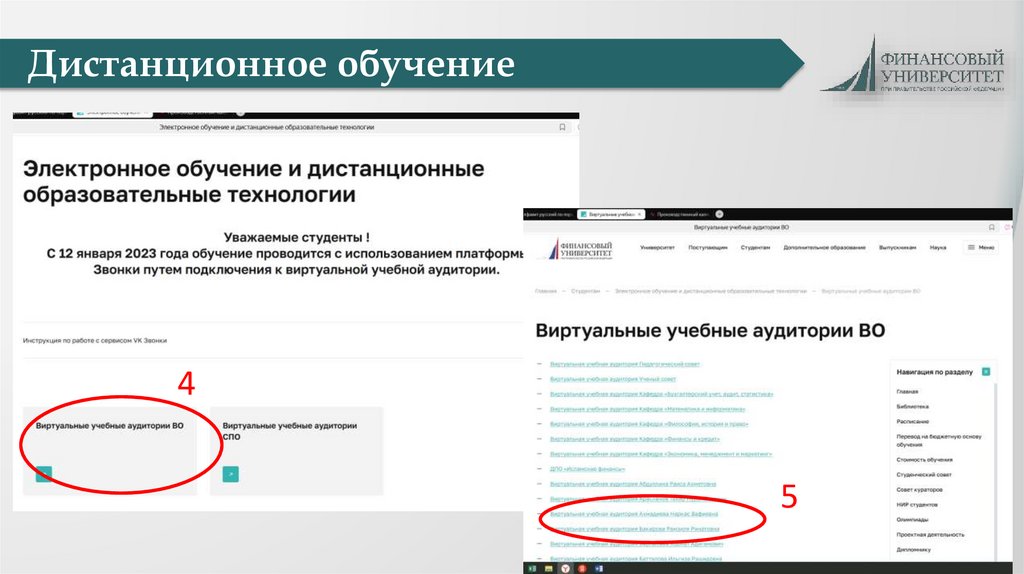1024x574 pixels.
Task: Open Кафедра «Финансы и кредит» link
Action: [x=634, y=439]
